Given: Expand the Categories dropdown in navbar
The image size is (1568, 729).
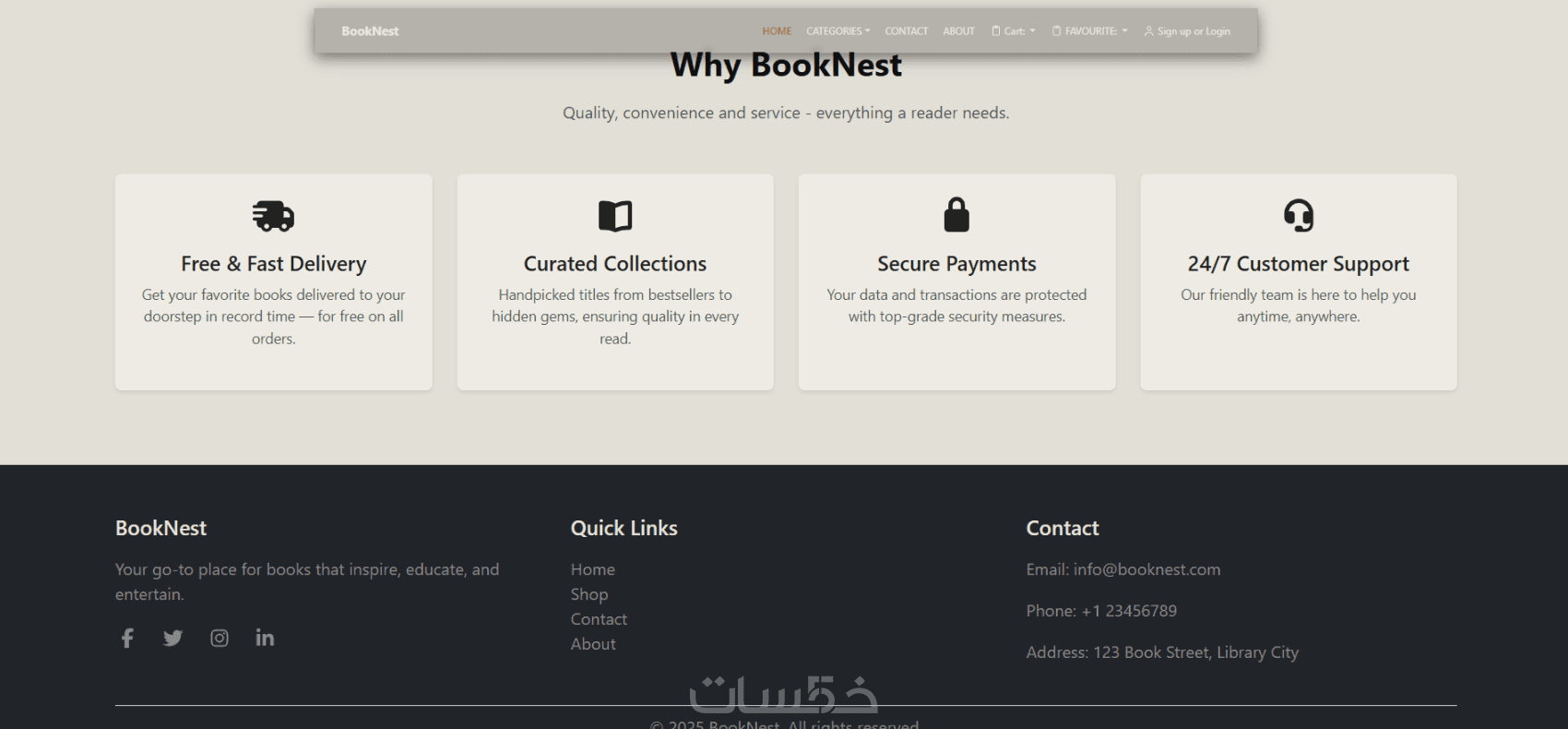Looking at the screenshot, I should click(x=837, y=31).
